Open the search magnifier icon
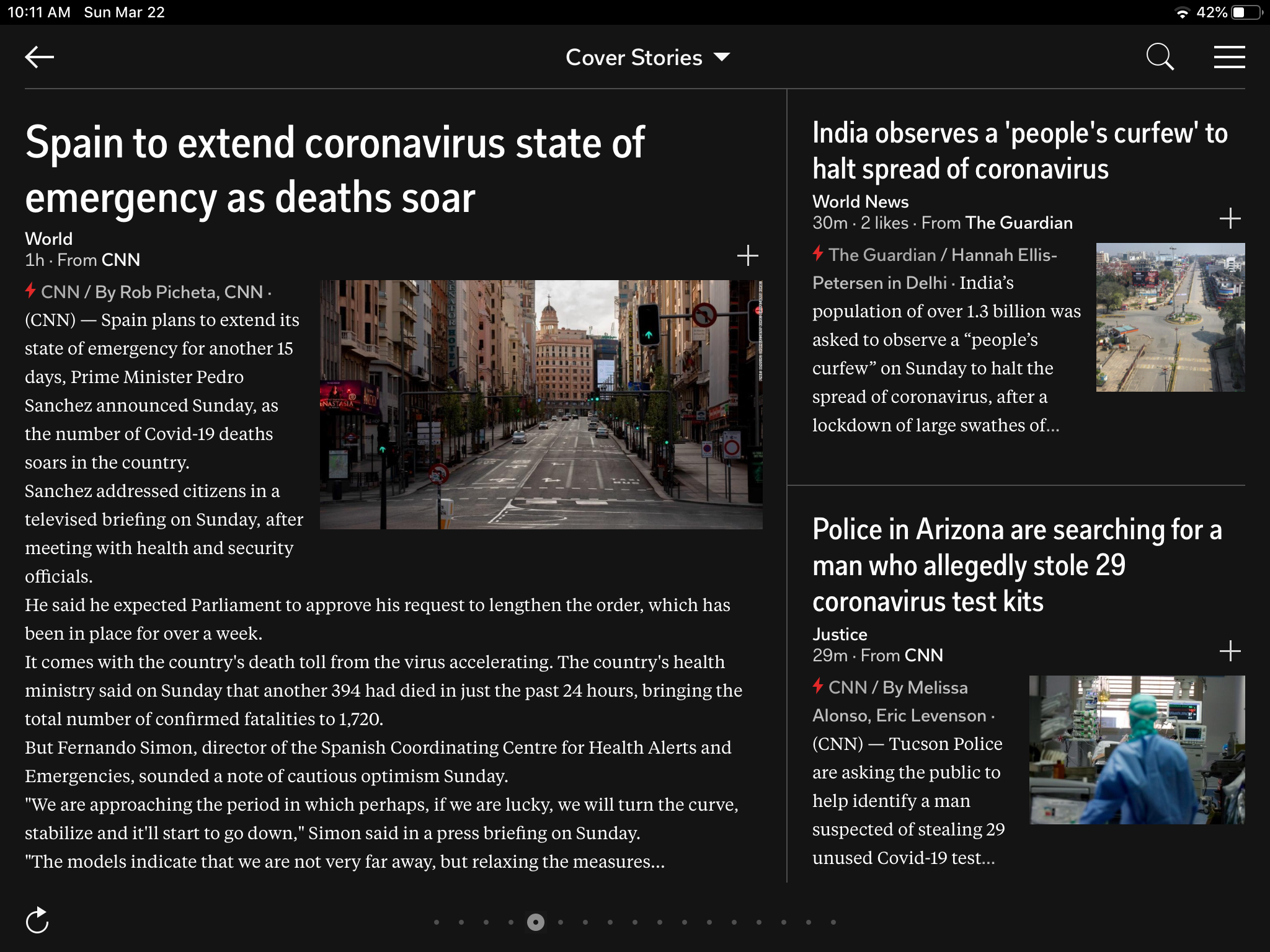Screen dimensions: 1270x952 pos(1160,57)
